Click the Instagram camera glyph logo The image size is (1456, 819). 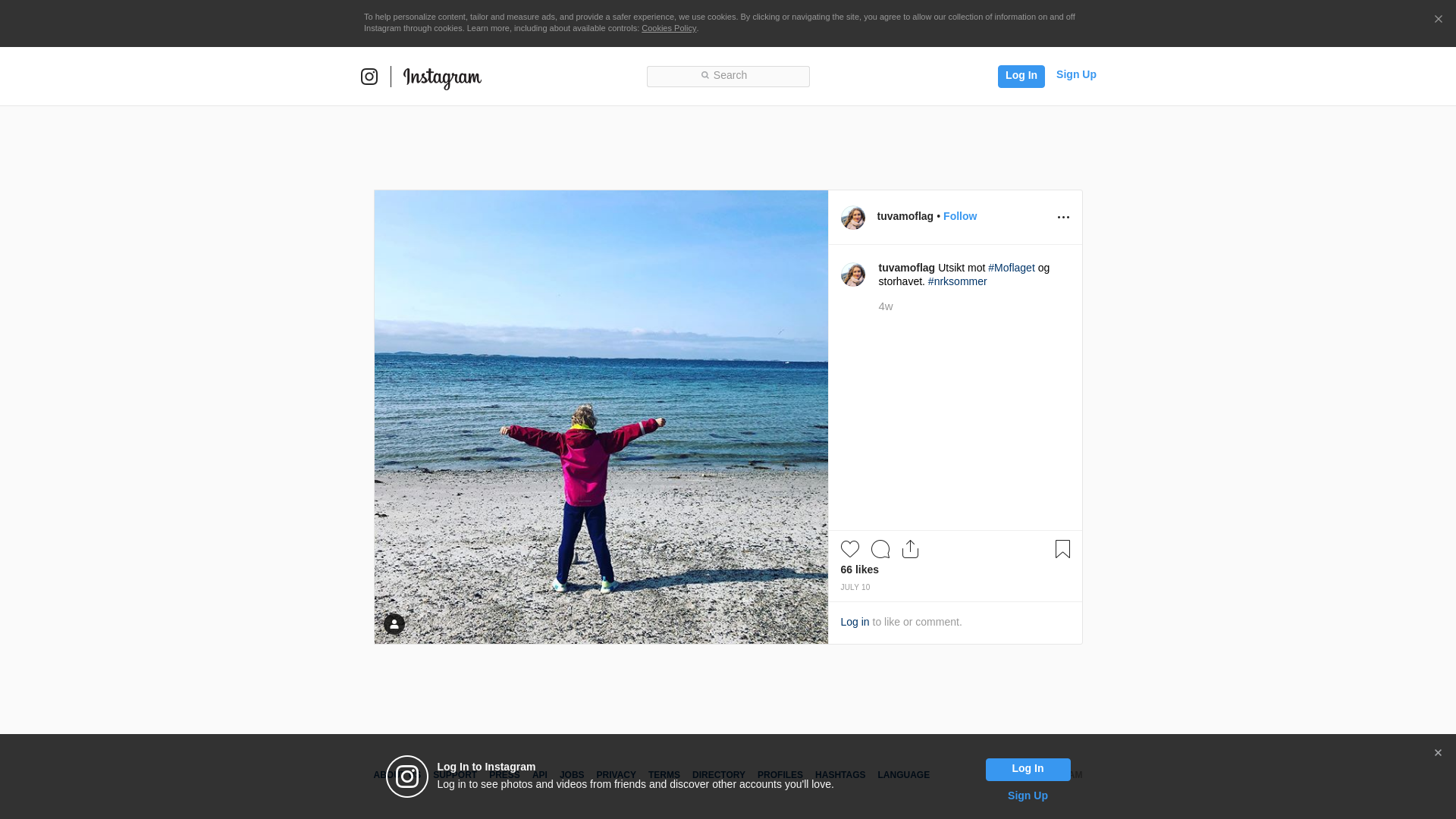[369, 77]
